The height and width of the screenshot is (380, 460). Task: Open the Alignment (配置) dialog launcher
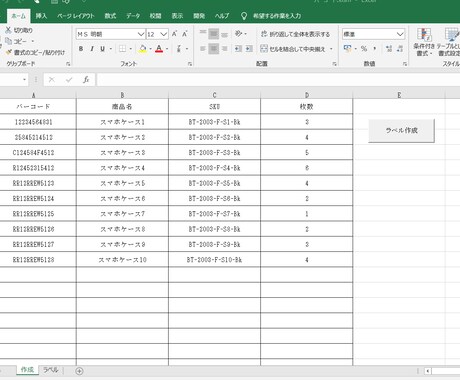tap(334, 64)
